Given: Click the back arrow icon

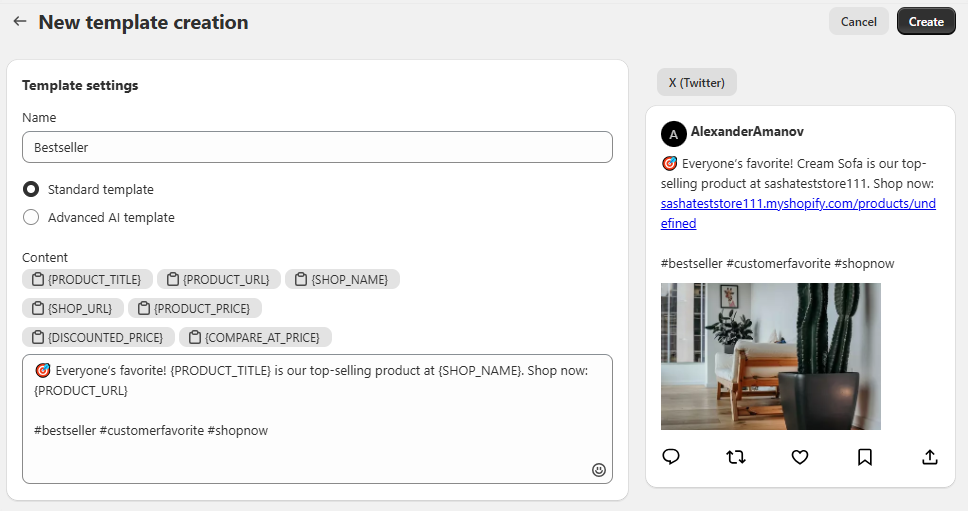Looking at the screenshot, I should click(19, 21).
